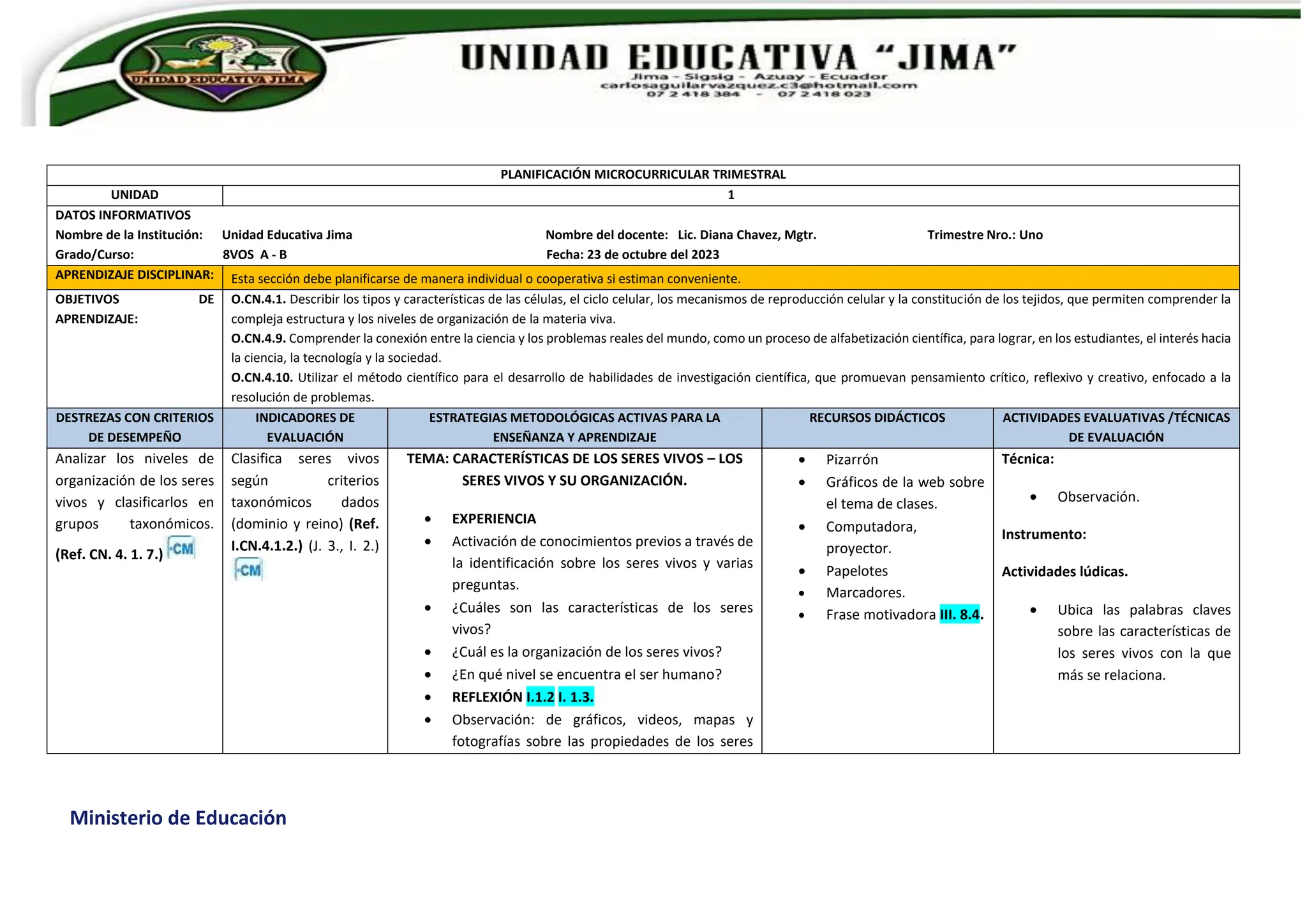Screen dimensions: 1307x924
Task: Click the INDICADORES DE EVALUACIÓN column header
Action: pos(305,428)
